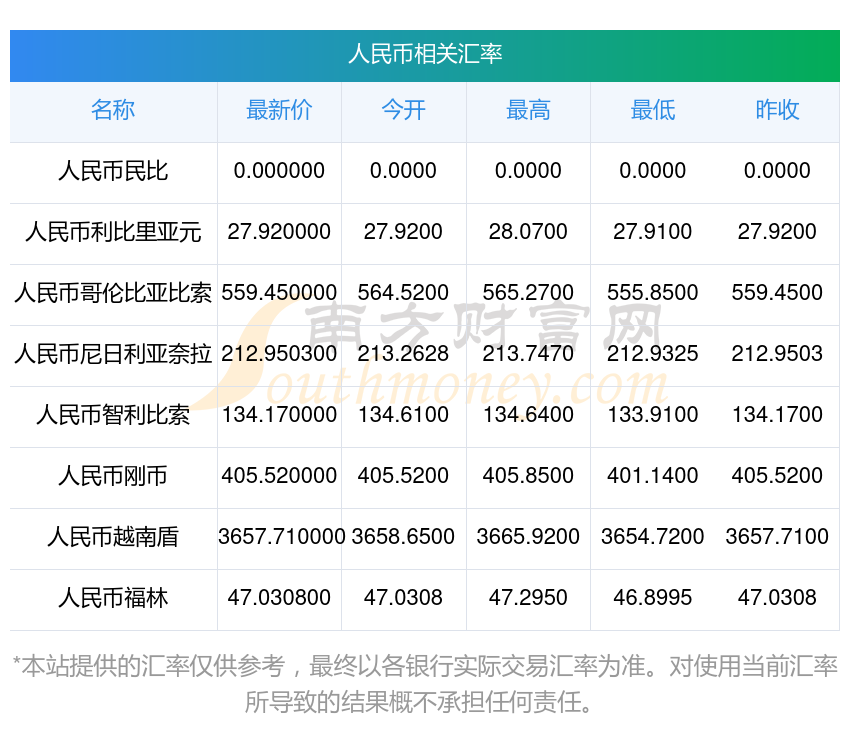Click the 人民币福林 row name

pos(113,598)
